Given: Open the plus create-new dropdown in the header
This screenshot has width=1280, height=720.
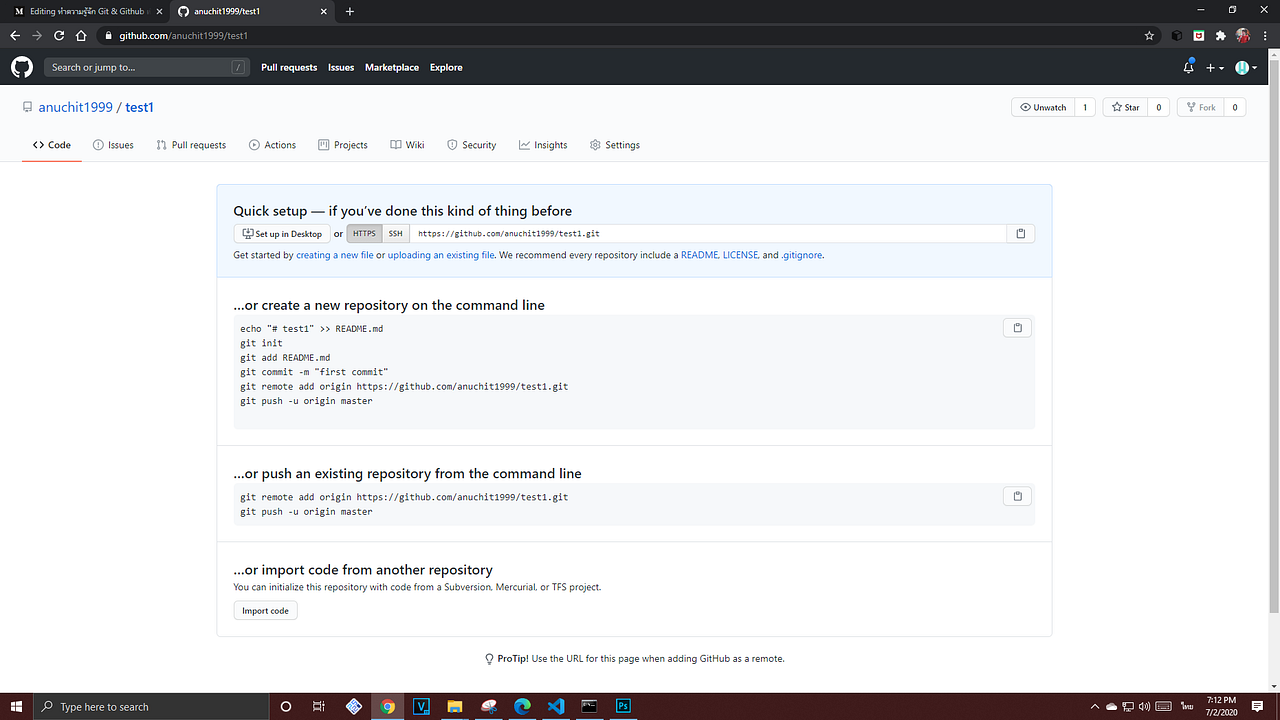Looking at the screenshot, I should (x=1213, y=67).
